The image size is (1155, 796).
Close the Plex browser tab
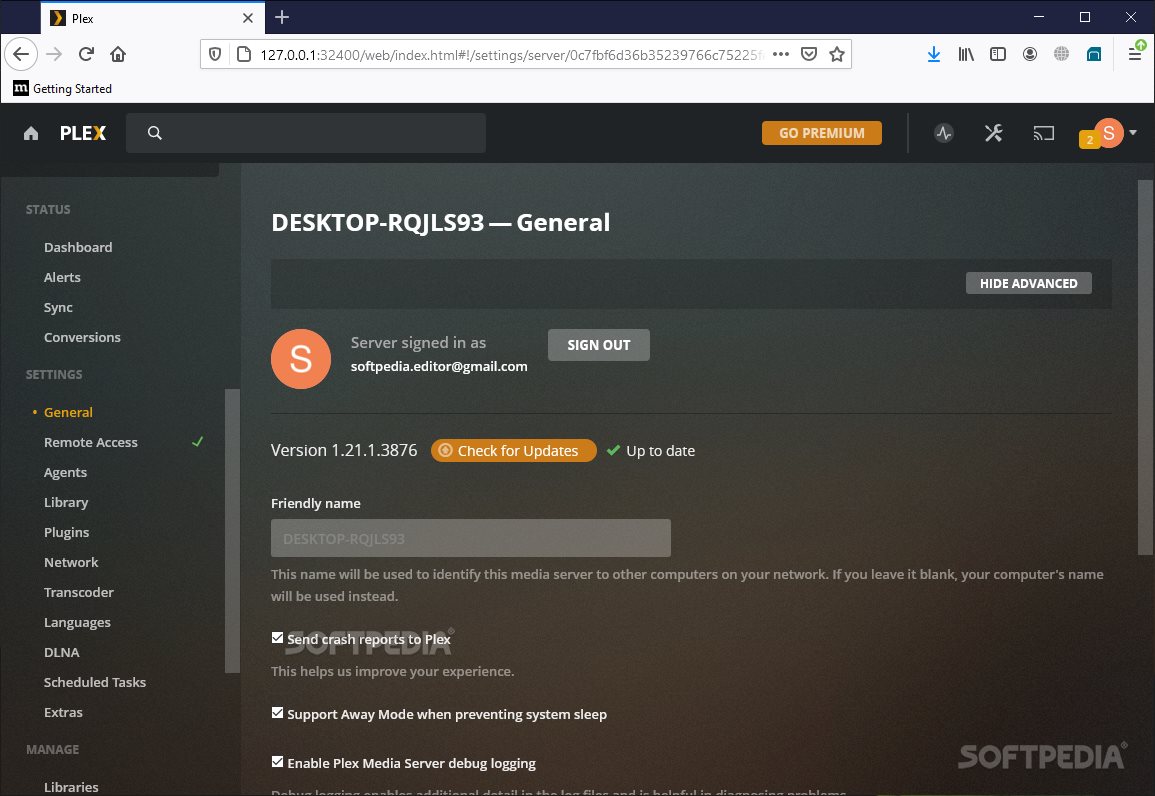(x=248, y=18)
